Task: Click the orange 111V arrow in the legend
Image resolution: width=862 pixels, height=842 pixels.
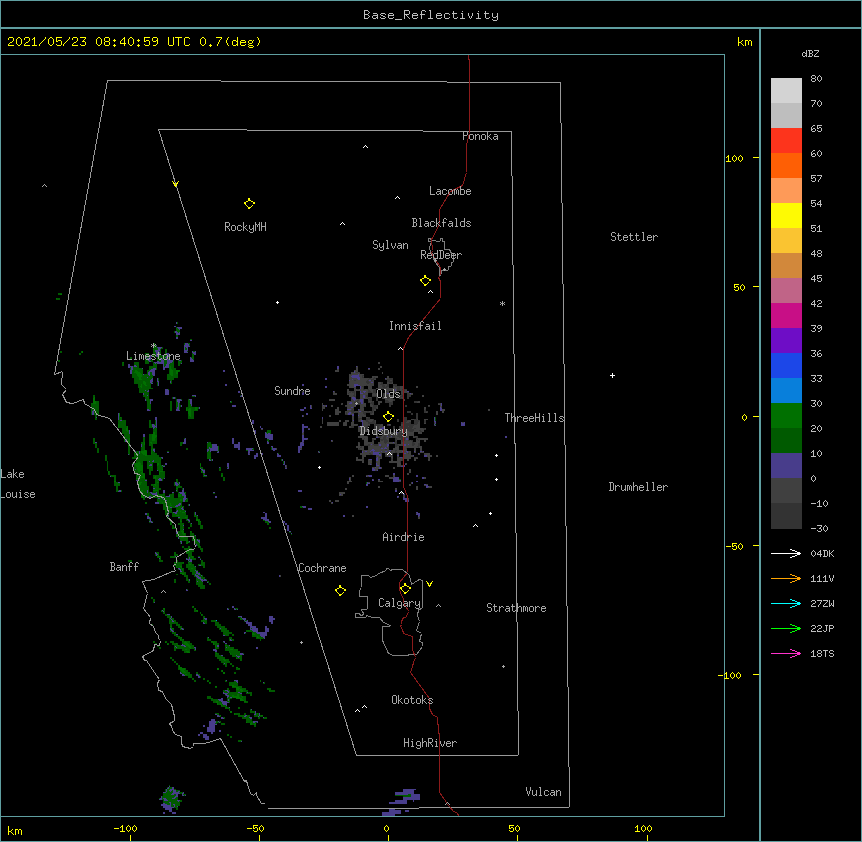Action: point(786,578)
